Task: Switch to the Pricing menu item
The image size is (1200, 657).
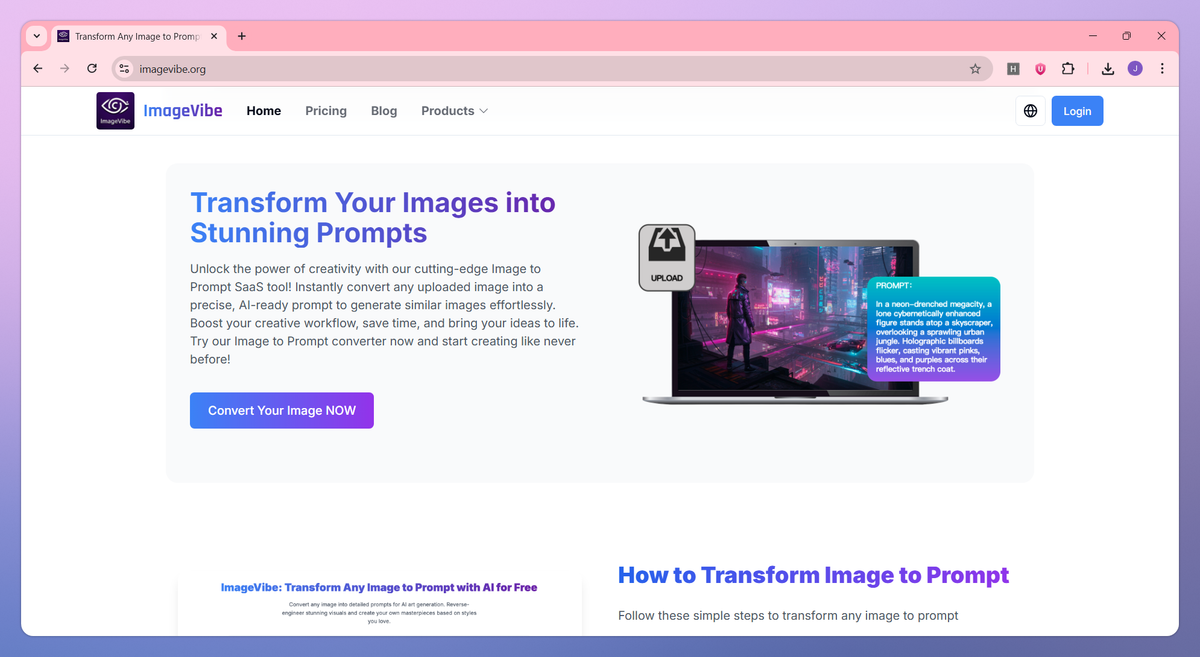Action: [326, 111]
